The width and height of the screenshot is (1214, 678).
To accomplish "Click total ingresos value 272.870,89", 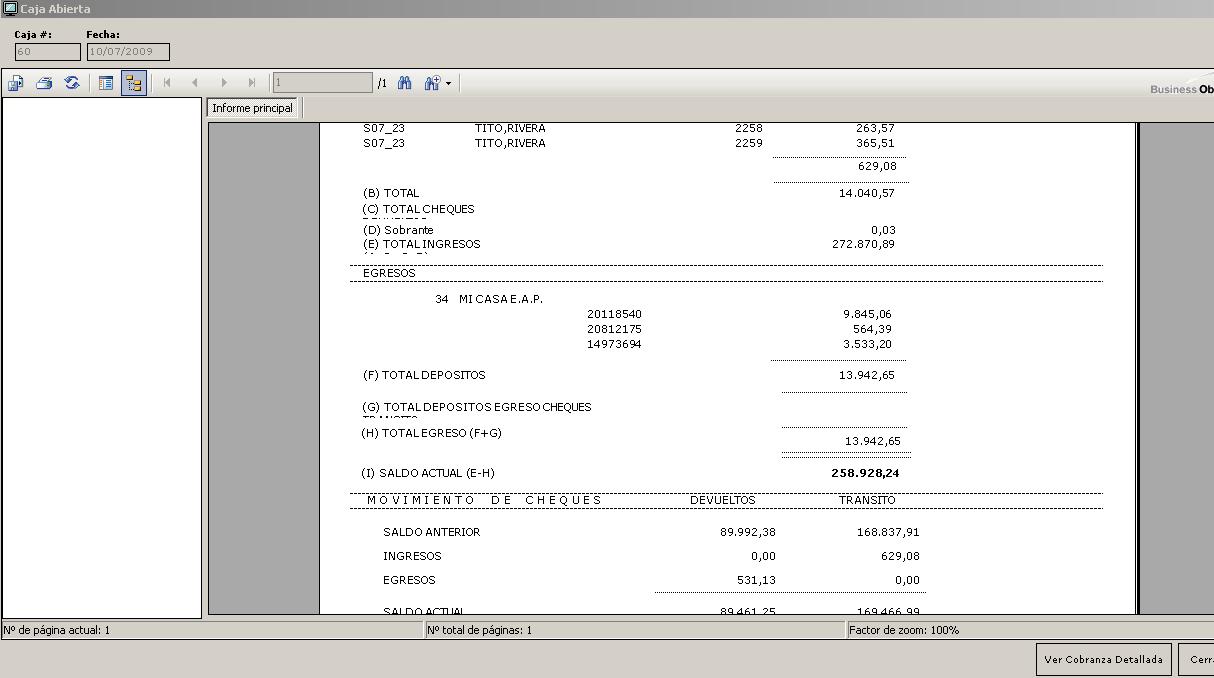I will [863, 244].
